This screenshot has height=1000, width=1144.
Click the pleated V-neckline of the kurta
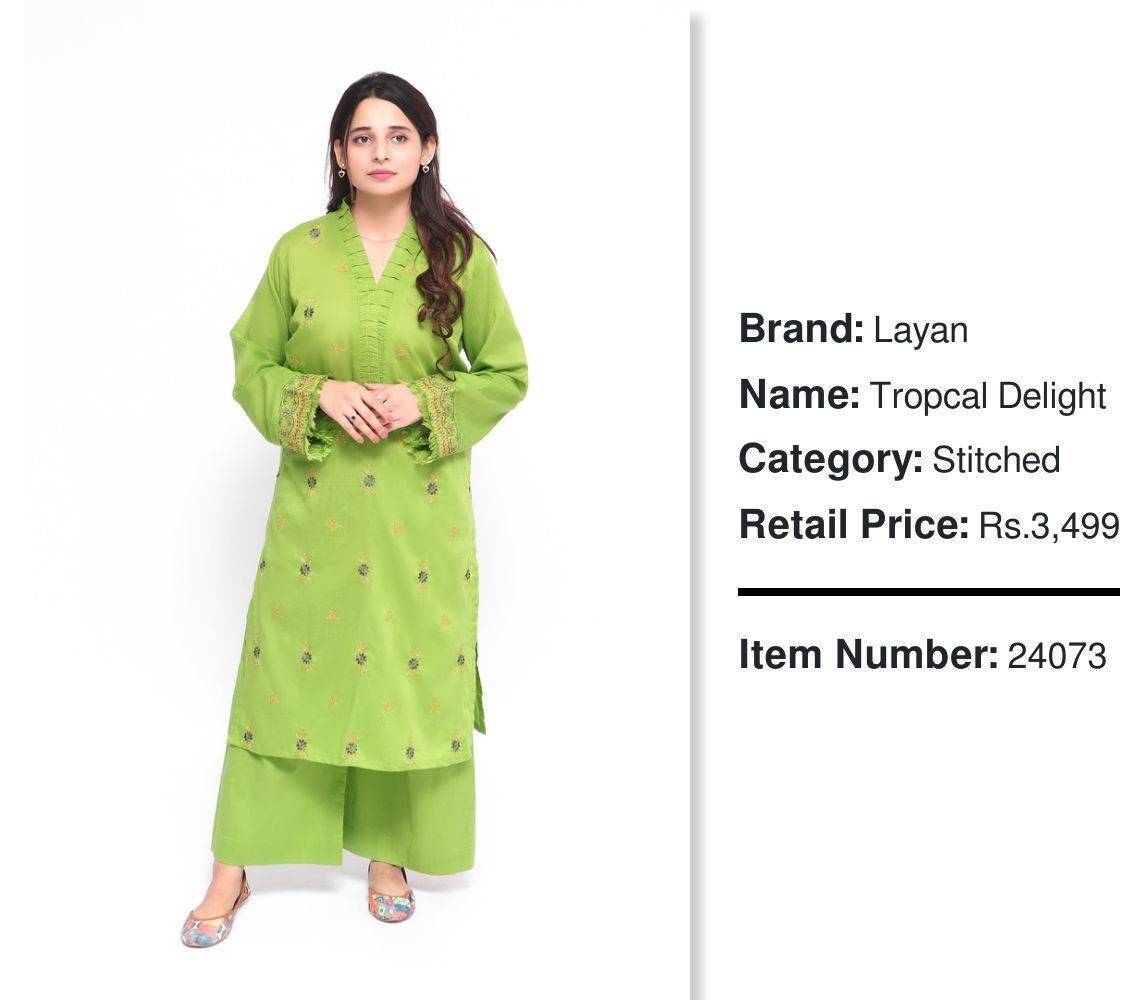tap(377, 284)
